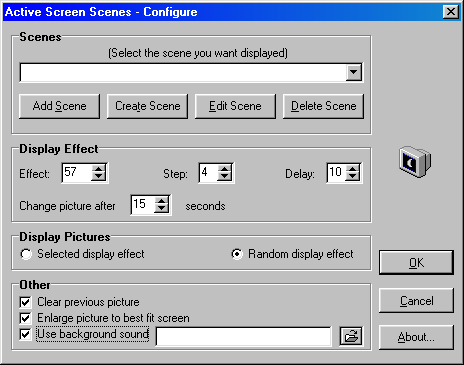Image resolution: width=464 pixels, height=365 pixels.
Task: Select Random display effect radio button
Action: tap(237, 254)
